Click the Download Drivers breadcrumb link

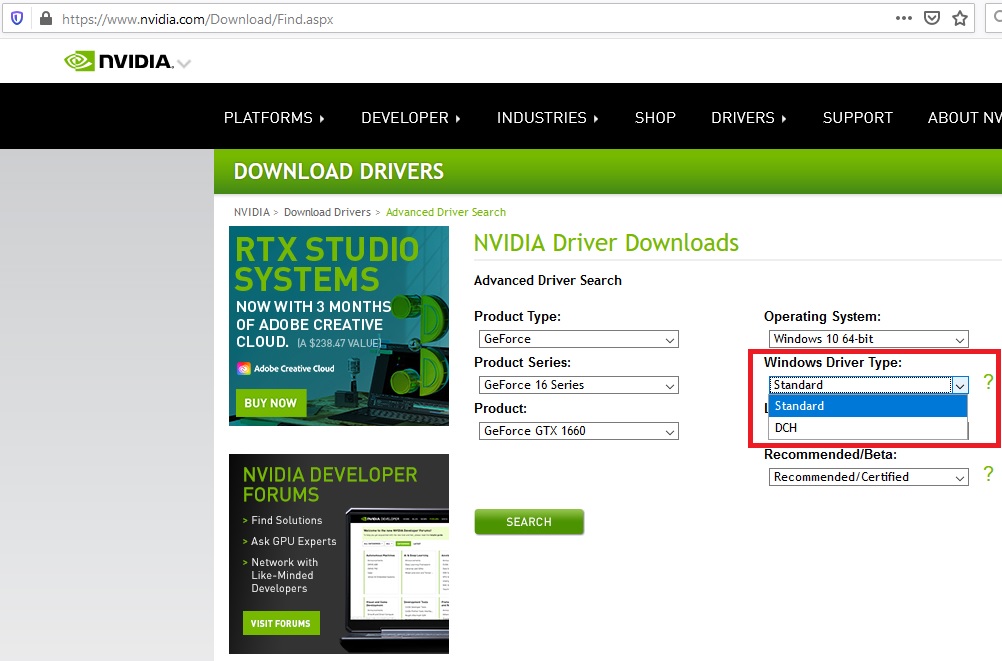[327, 212]
